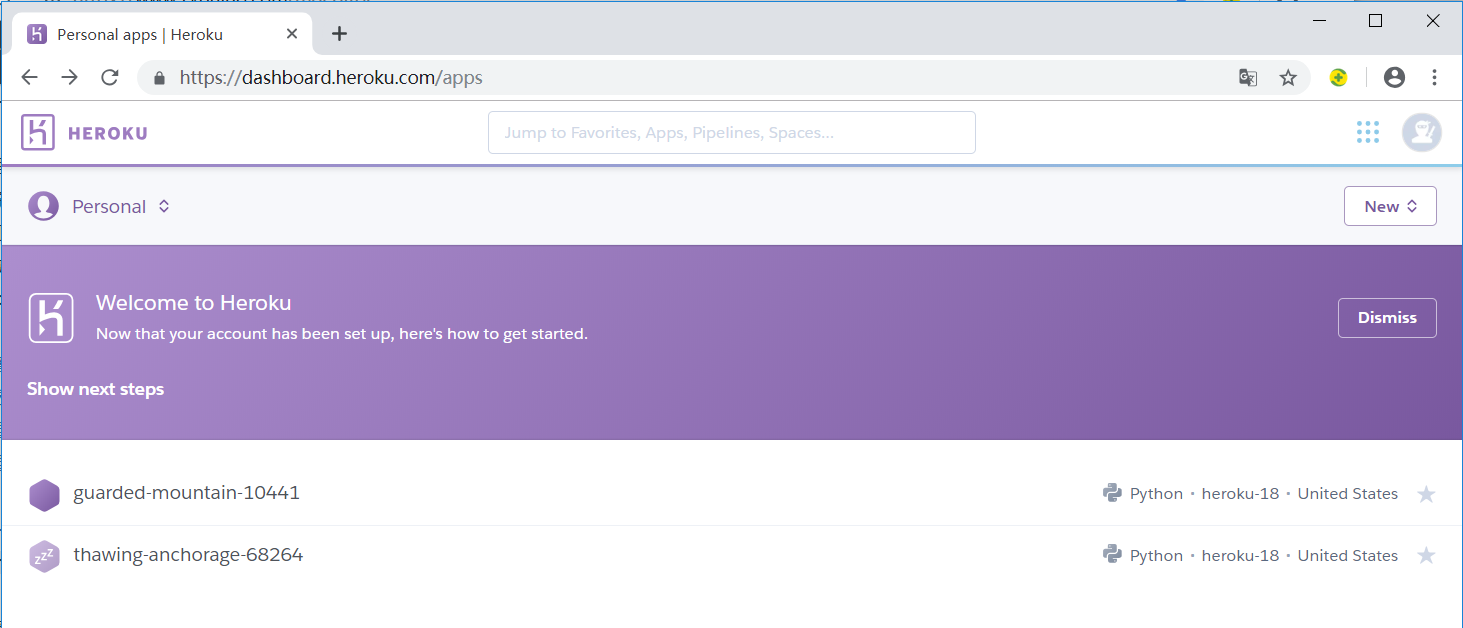
Task: Click Python icon in guarded-mountain-10441 row
Action: [1112, 493]
